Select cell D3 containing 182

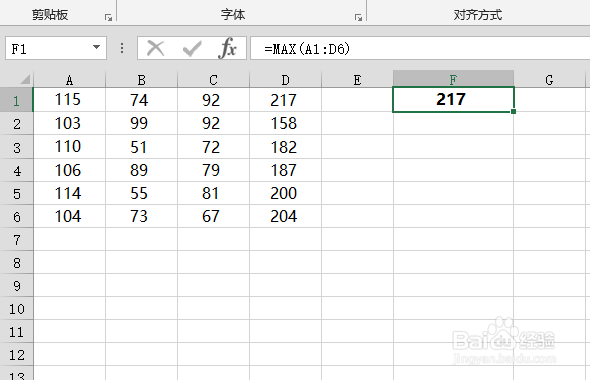[285, 147]
